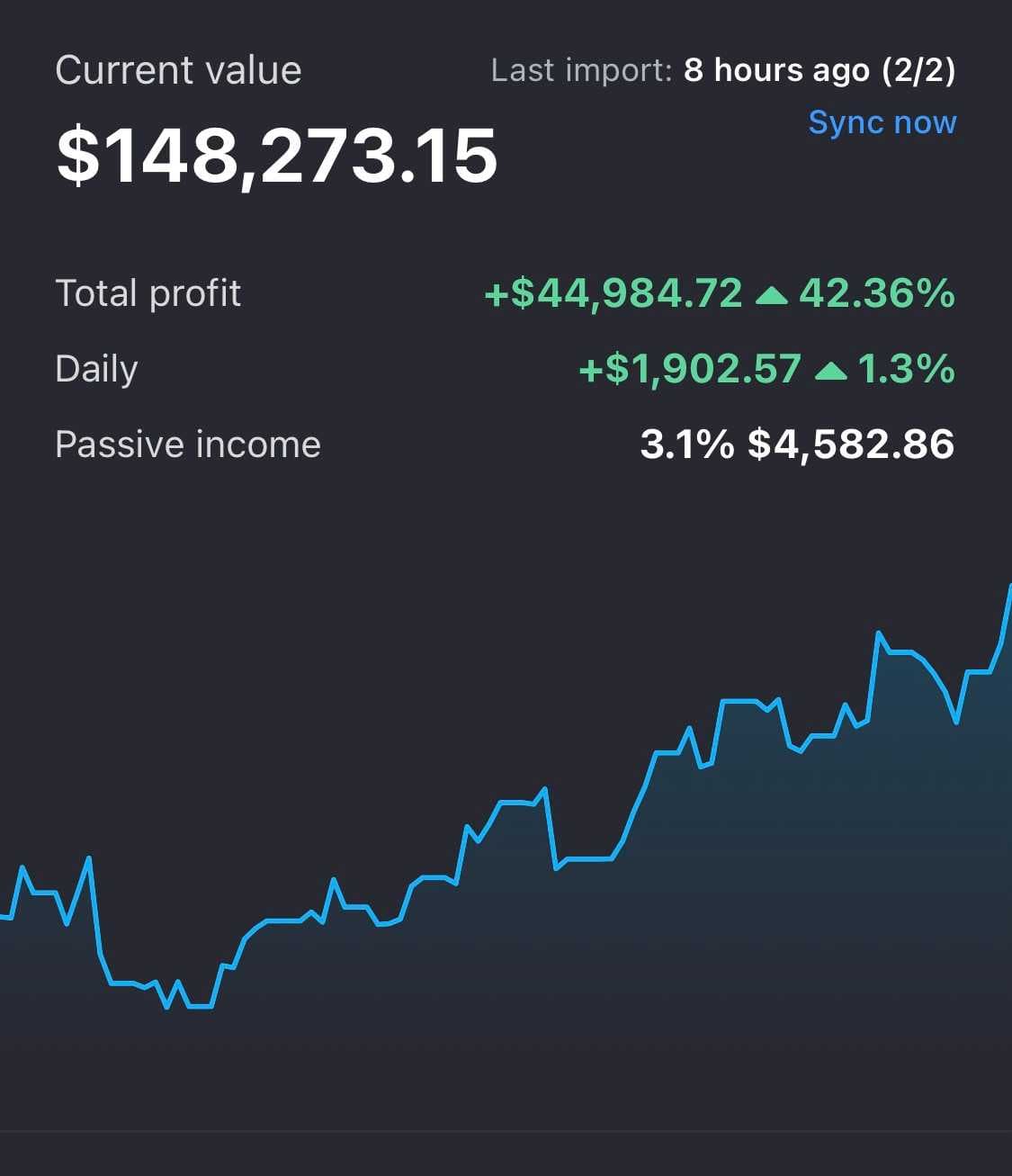The height and width of the screenshot is (1176, 1012).
Task: Select the $148,273.15 current value amount
Action: pyautogui.click(x=276, y=155)
